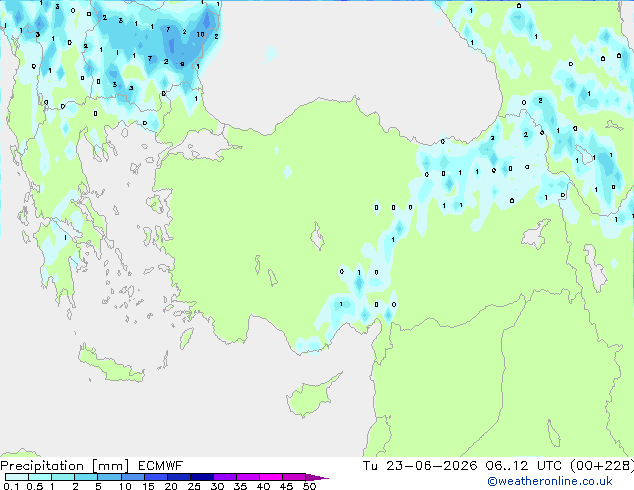Click the legend swatch between 0.1 and 0.5
Screen dimensions: 634x490
[x=17, y=477]
